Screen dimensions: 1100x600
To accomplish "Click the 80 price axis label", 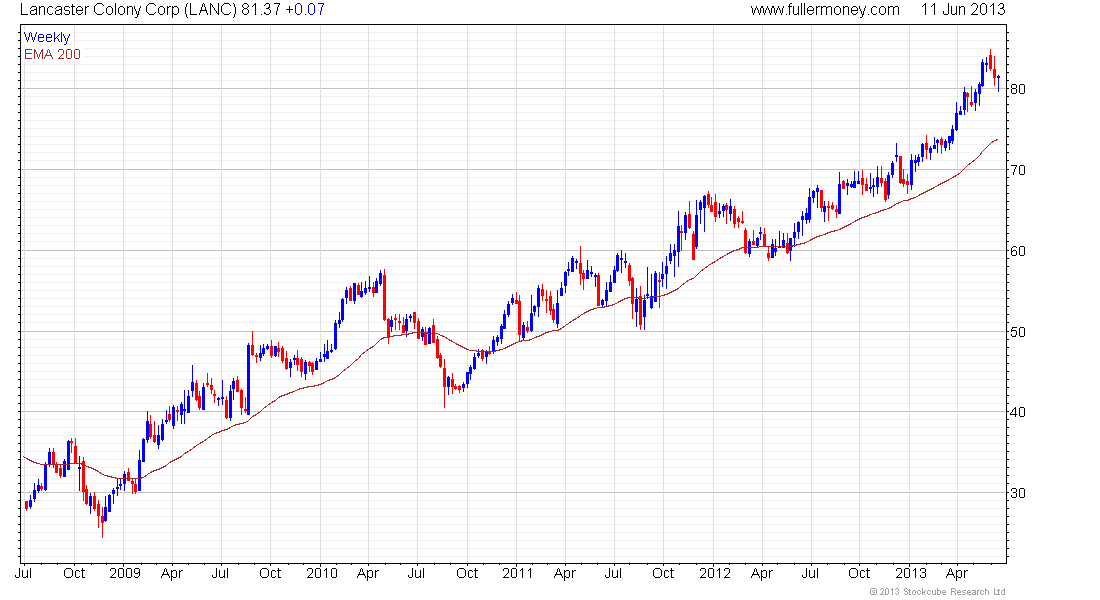I will click(1017, 89).
